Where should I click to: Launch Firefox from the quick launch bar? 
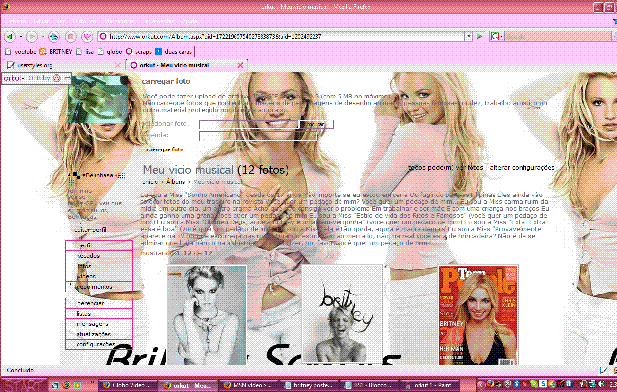[66, 385]
